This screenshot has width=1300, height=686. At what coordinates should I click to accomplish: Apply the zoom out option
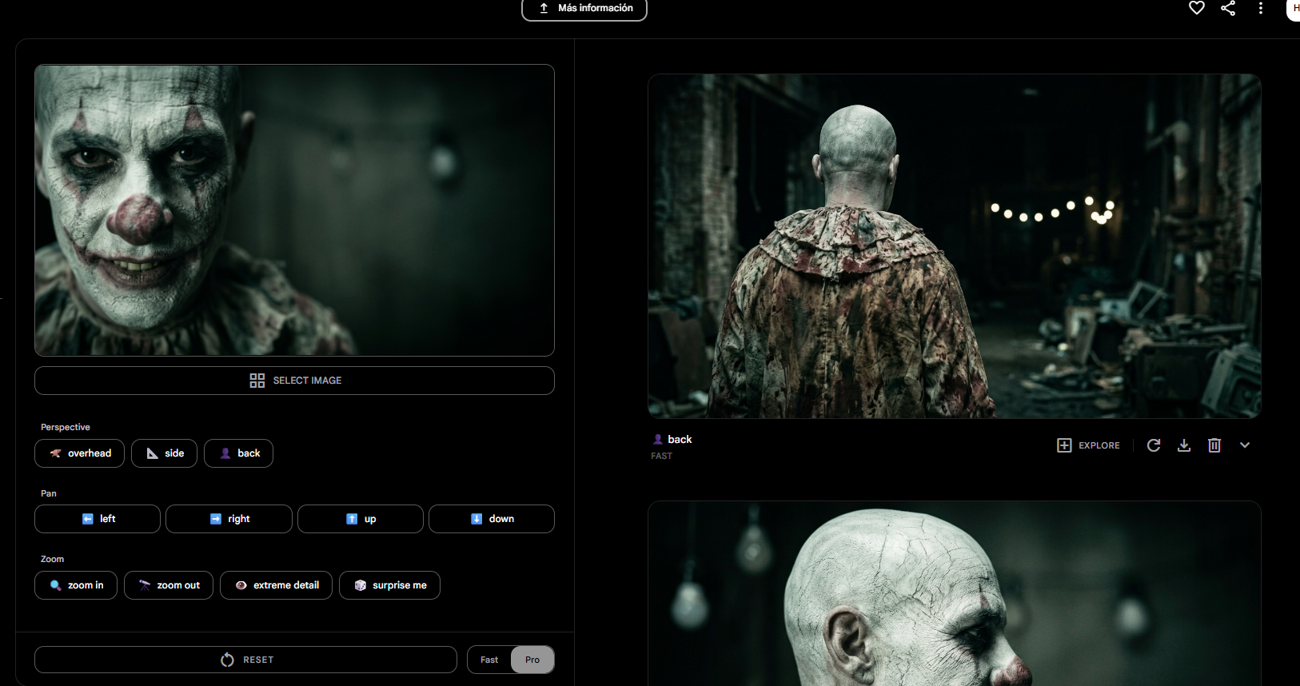pos(169,585)
